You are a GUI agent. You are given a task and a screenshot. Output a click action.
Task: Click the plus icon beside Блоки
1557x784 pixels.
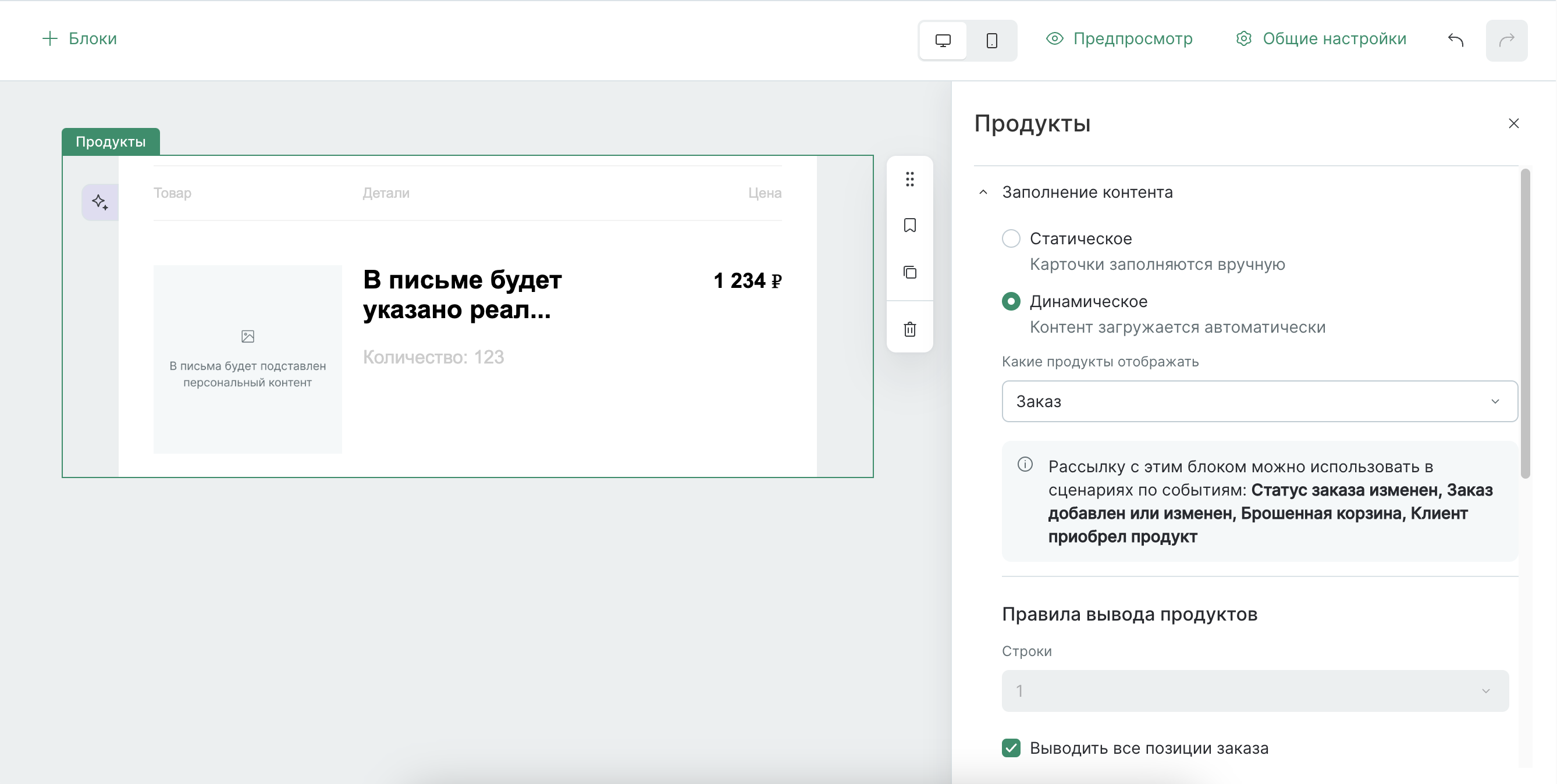coord(49,38)
